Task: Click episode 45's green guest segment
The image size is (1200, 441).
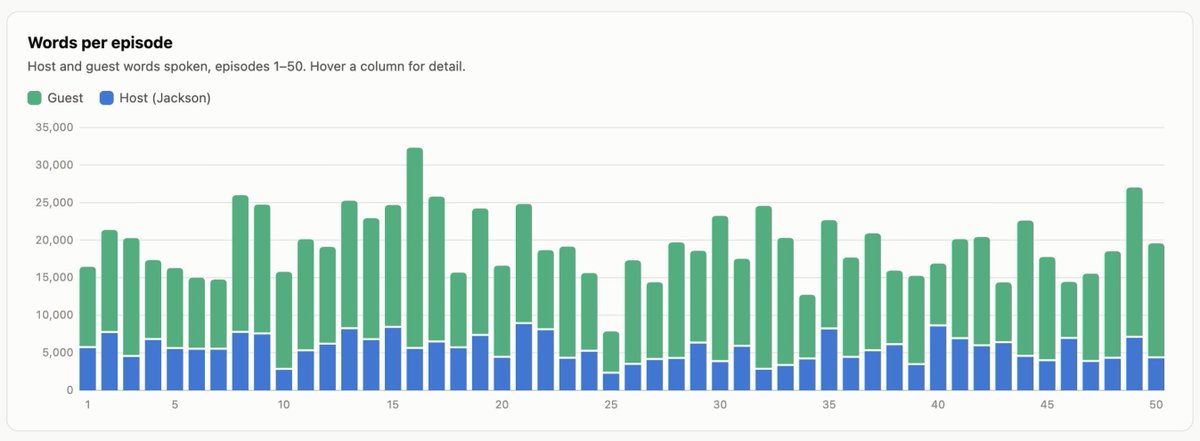Action: 1047,309
